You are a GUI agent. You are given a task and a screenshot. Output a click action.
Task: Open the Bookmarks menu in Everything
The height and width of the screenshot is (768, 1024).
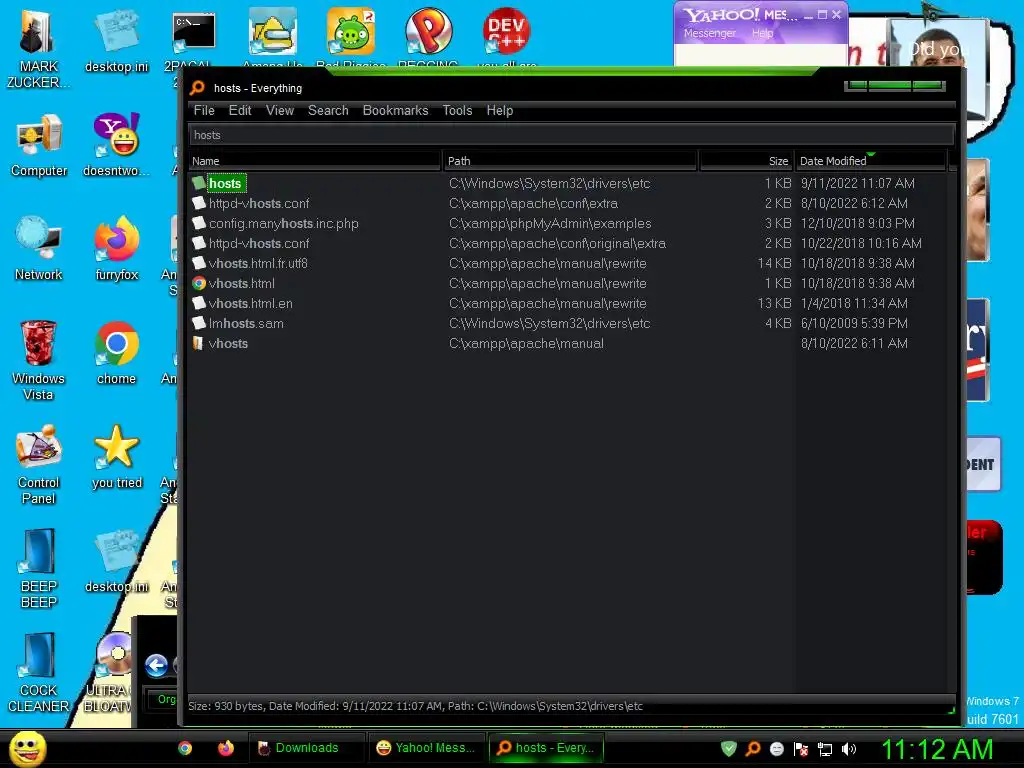tap(395, 110)
